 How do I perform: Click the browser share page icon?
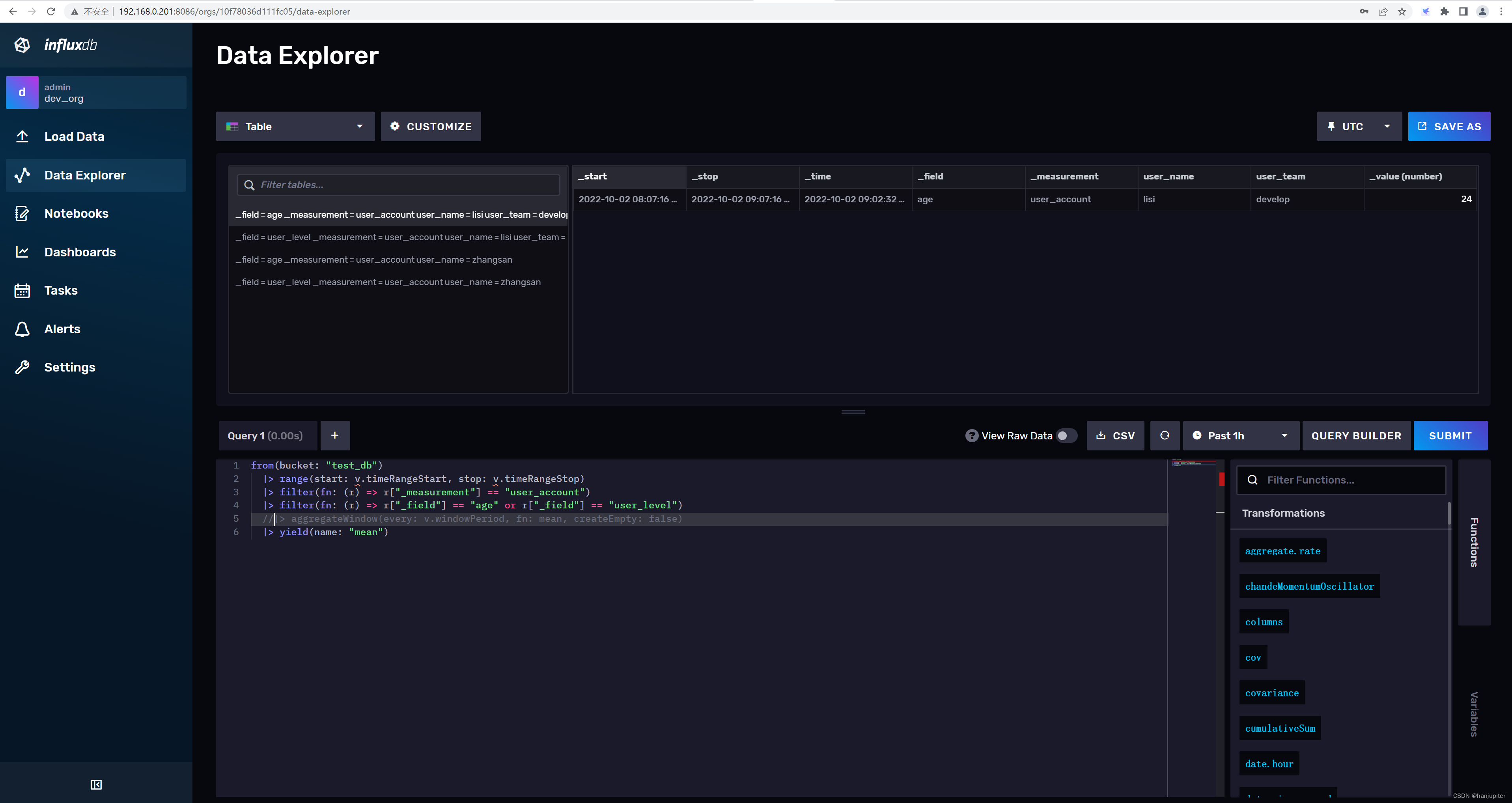[1383, 11]
